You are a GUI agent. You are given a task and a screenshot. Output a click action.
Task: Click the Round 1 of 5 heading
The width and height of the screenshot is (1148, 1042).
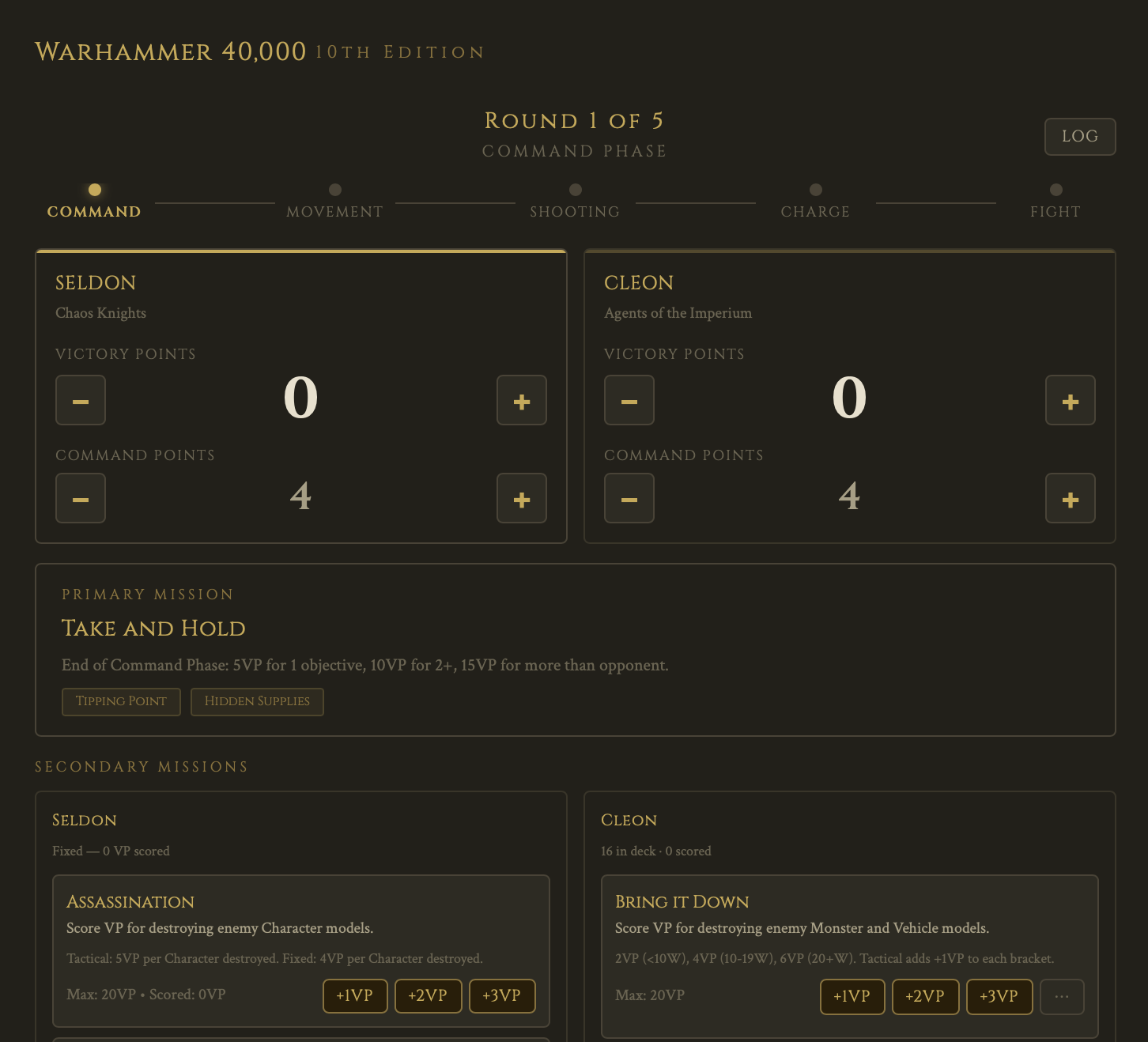pyautogui.click(x=575, y=121)
